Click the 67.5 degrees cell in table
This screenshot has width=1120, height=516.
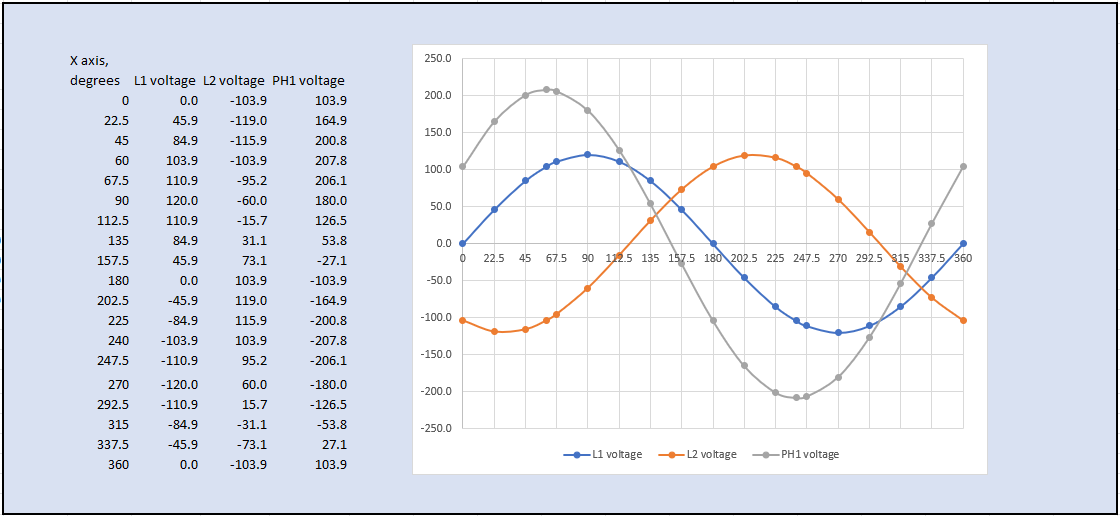coord(115,181)
